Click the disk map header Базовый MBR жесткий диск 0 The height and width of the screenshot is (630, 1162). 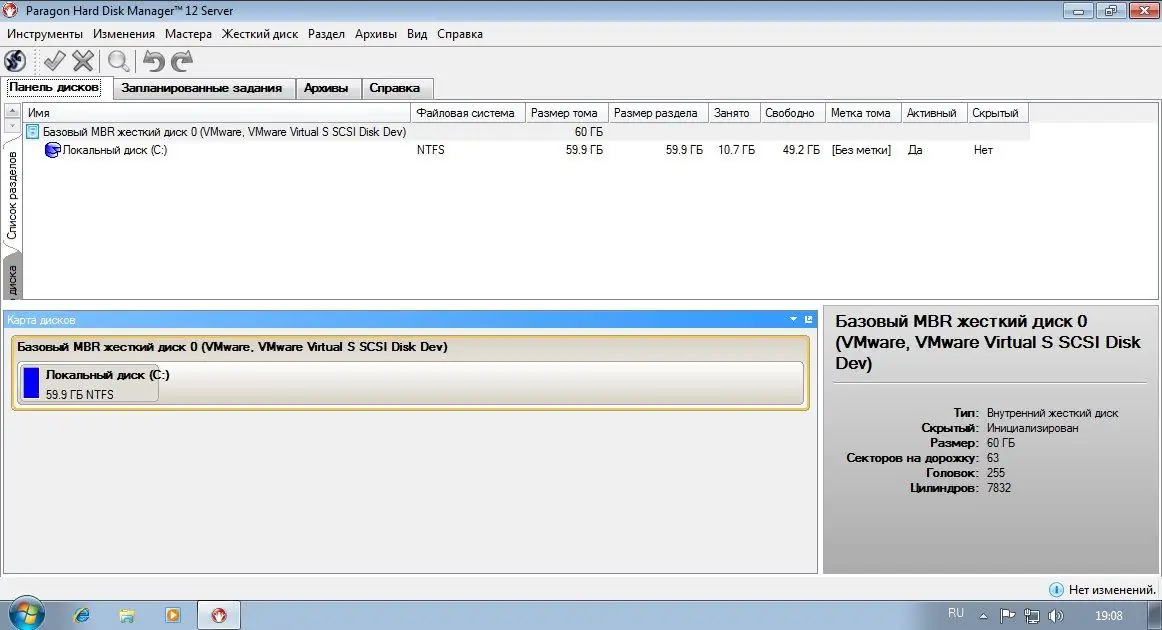pos(232,347)
